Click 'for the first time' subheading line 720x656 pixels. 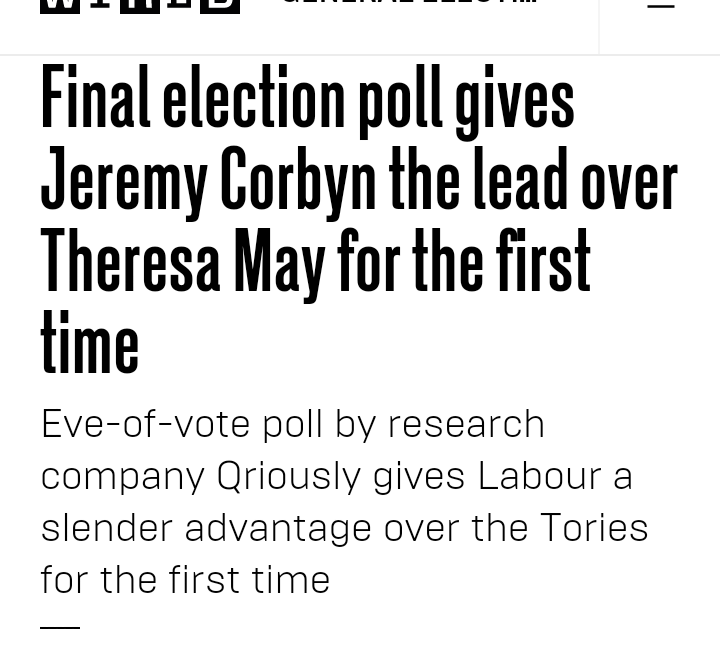185,580
